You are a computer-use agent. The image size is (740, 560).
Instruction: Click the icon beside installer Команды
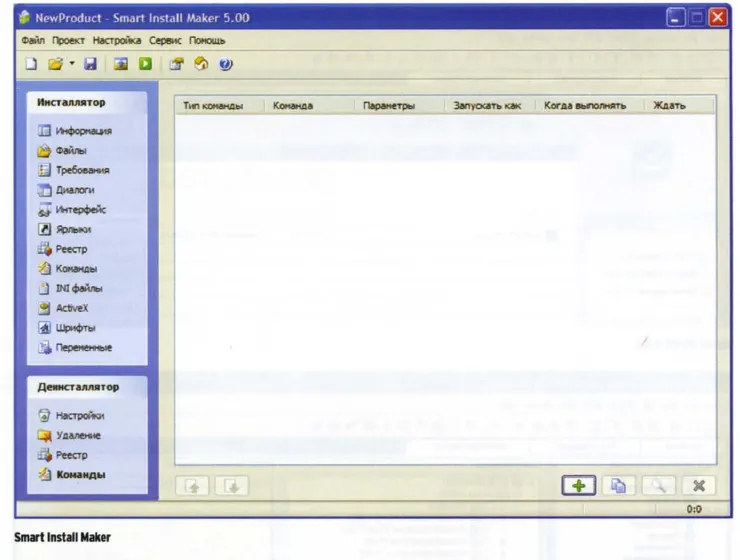(x=44, y=268)
